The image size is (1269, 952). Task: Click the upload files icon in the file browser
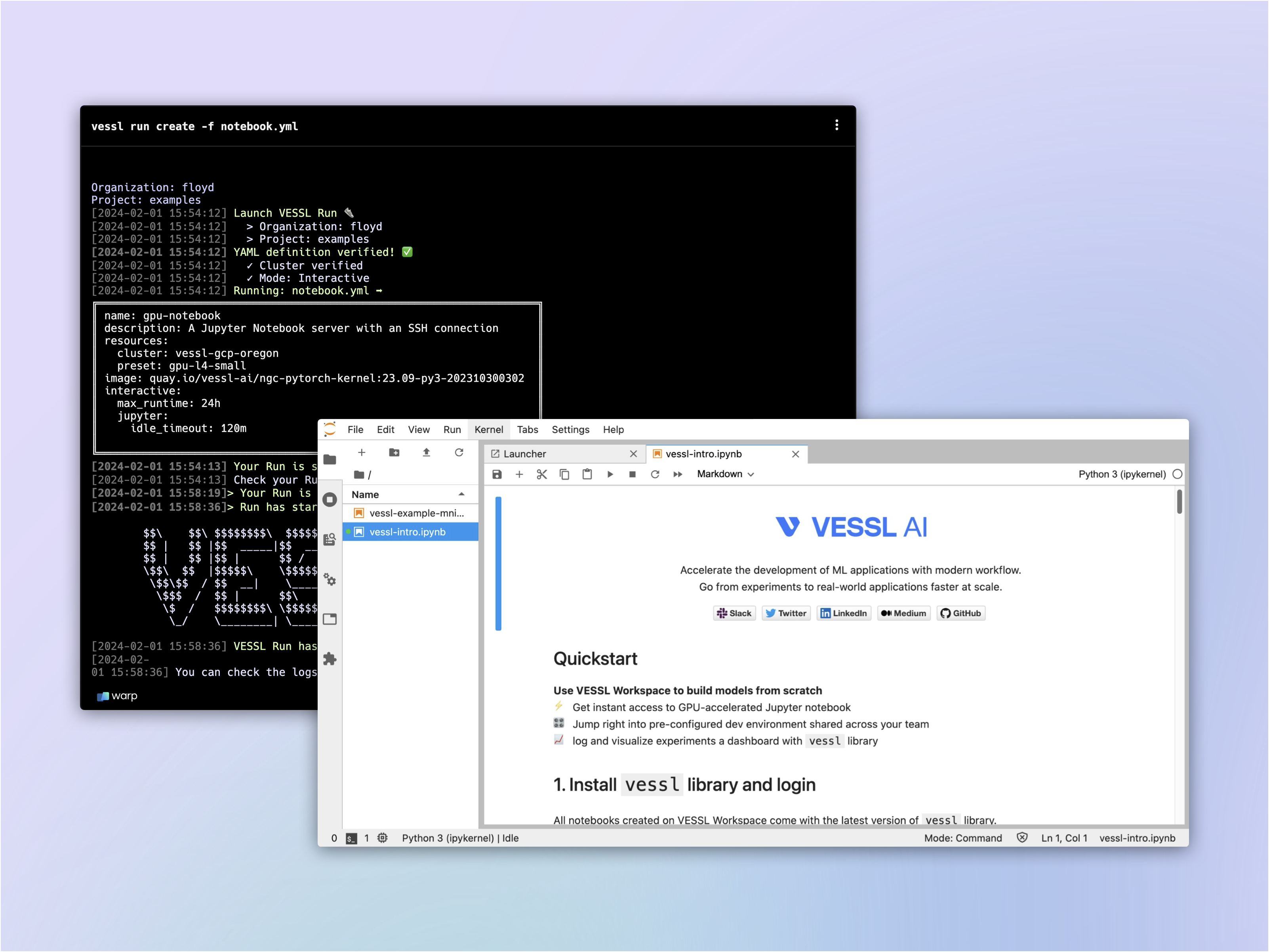426,453
